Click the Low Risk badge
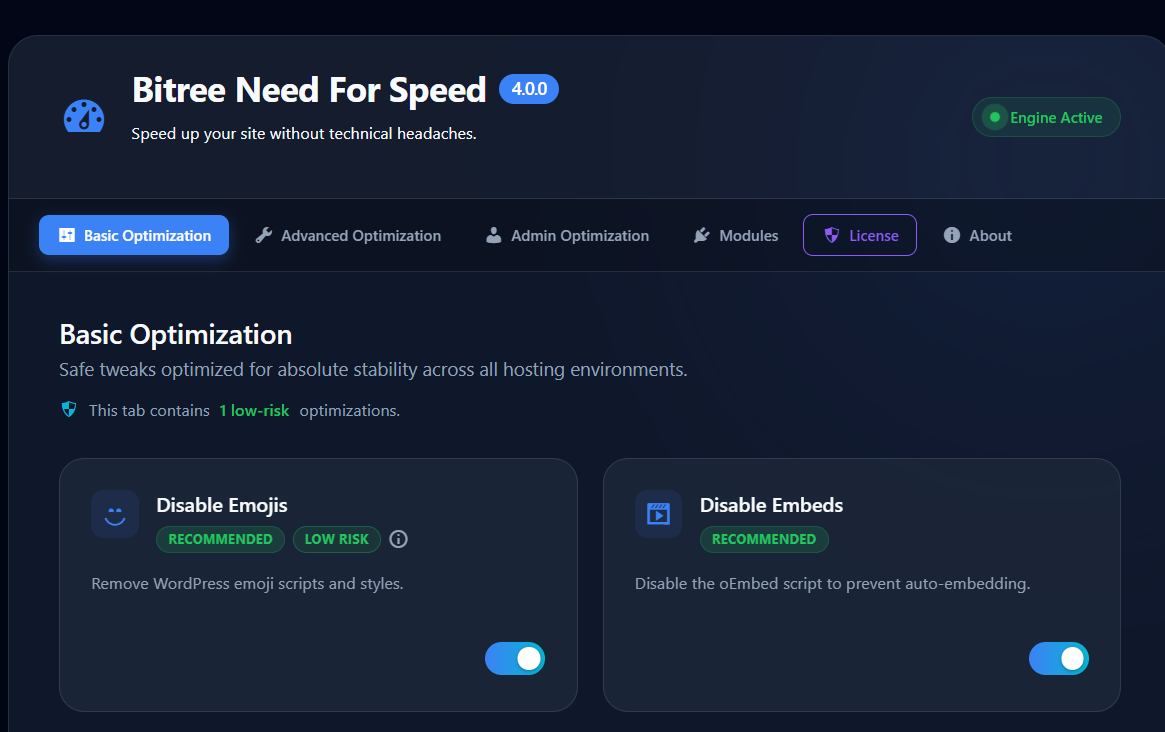This screenshot has height=732, width=1165. tap(337, 540)
